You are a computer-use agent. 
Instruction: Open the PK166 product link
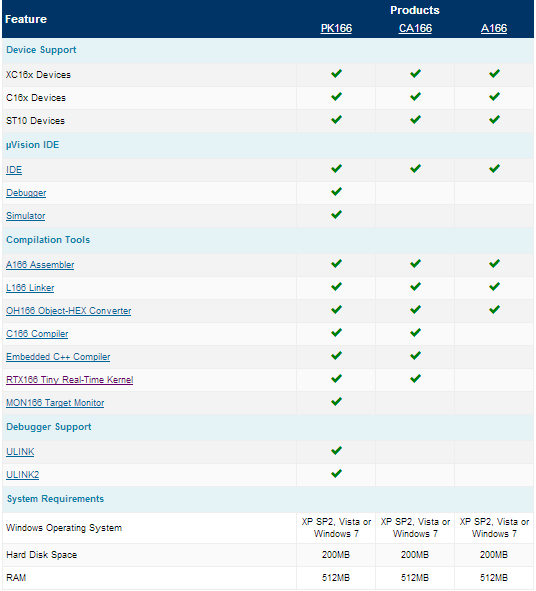(336, 28)
